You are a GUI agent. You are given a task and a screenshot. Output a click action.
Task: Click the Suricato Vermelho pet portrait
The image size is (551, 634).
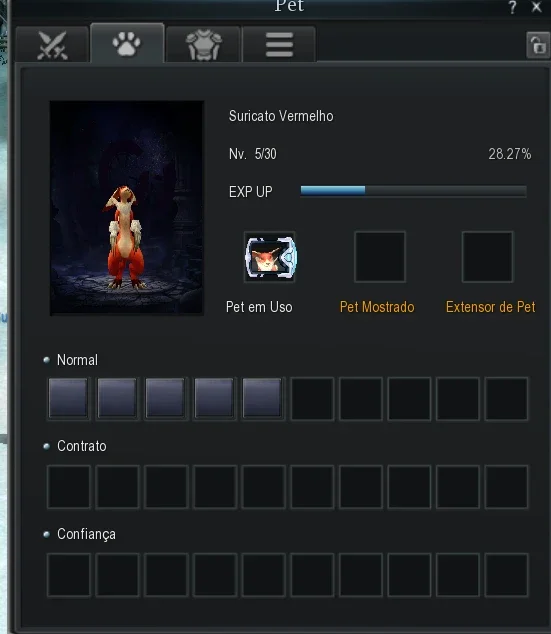(x=127, y=208)
